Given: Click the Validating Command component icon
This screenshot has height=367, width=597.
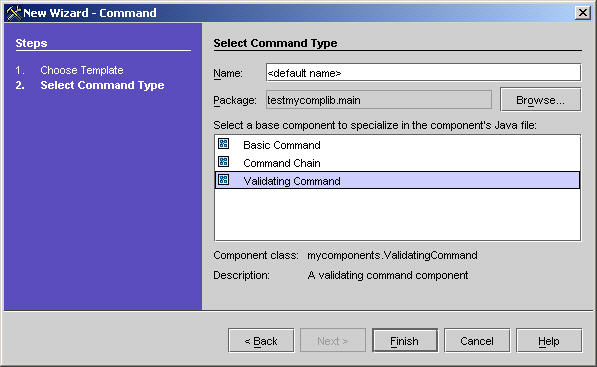Looking at the screenshot, I should (223, 180).
